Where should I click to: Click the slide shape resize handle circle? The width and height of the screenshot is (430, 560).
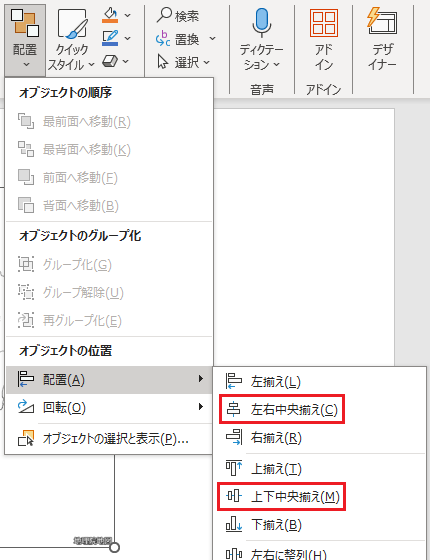click(x=115, y=547)
